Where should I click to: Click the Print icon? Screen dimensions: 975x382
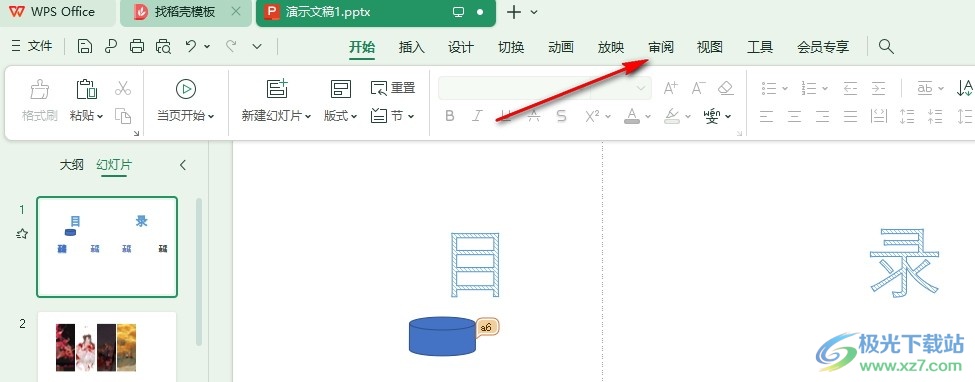coord(137,46)
